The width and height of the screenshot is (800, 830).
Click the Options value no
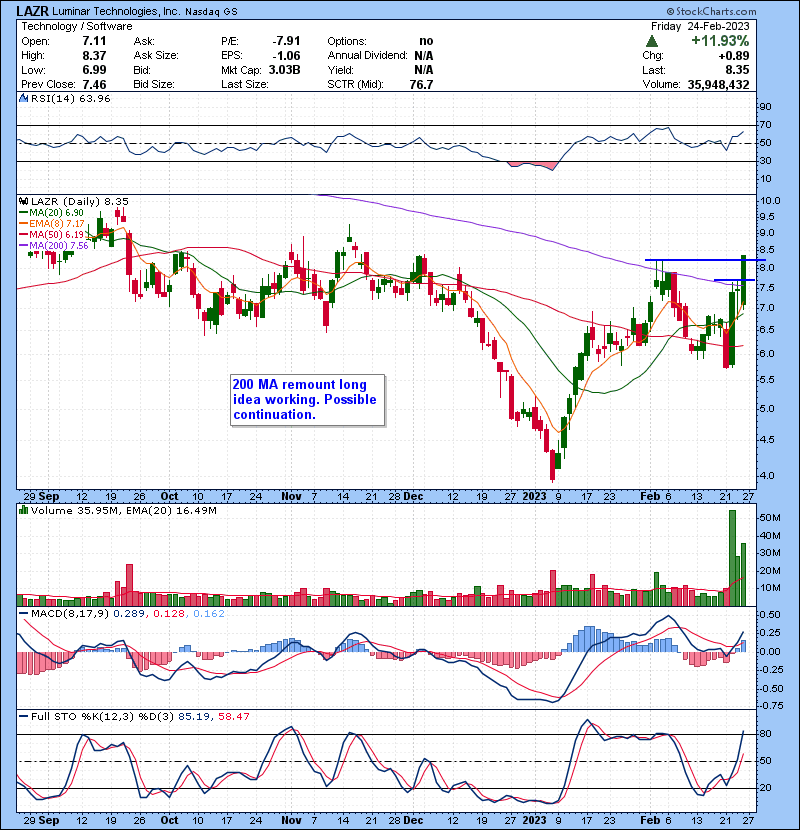coord(426,41)
